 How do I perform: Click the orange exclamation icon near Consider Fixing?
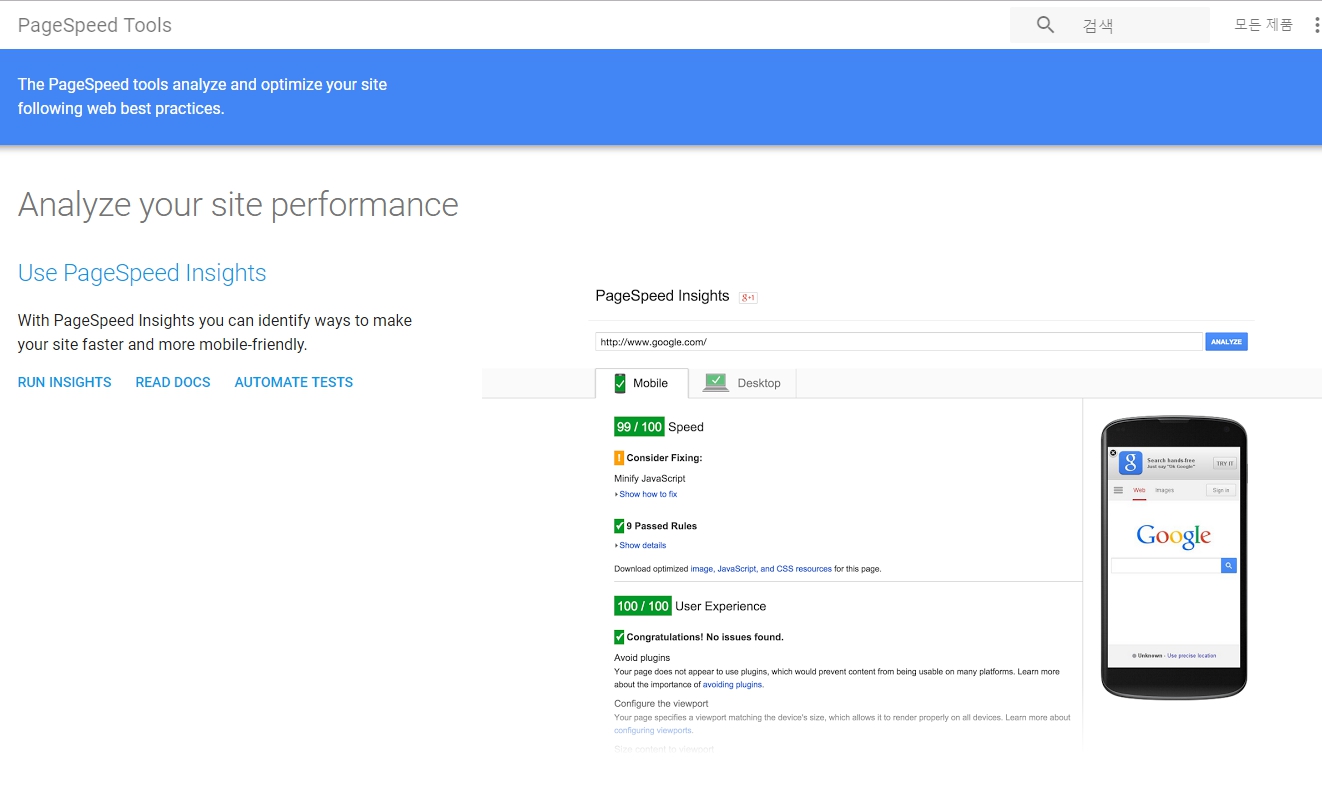(619, 457)
